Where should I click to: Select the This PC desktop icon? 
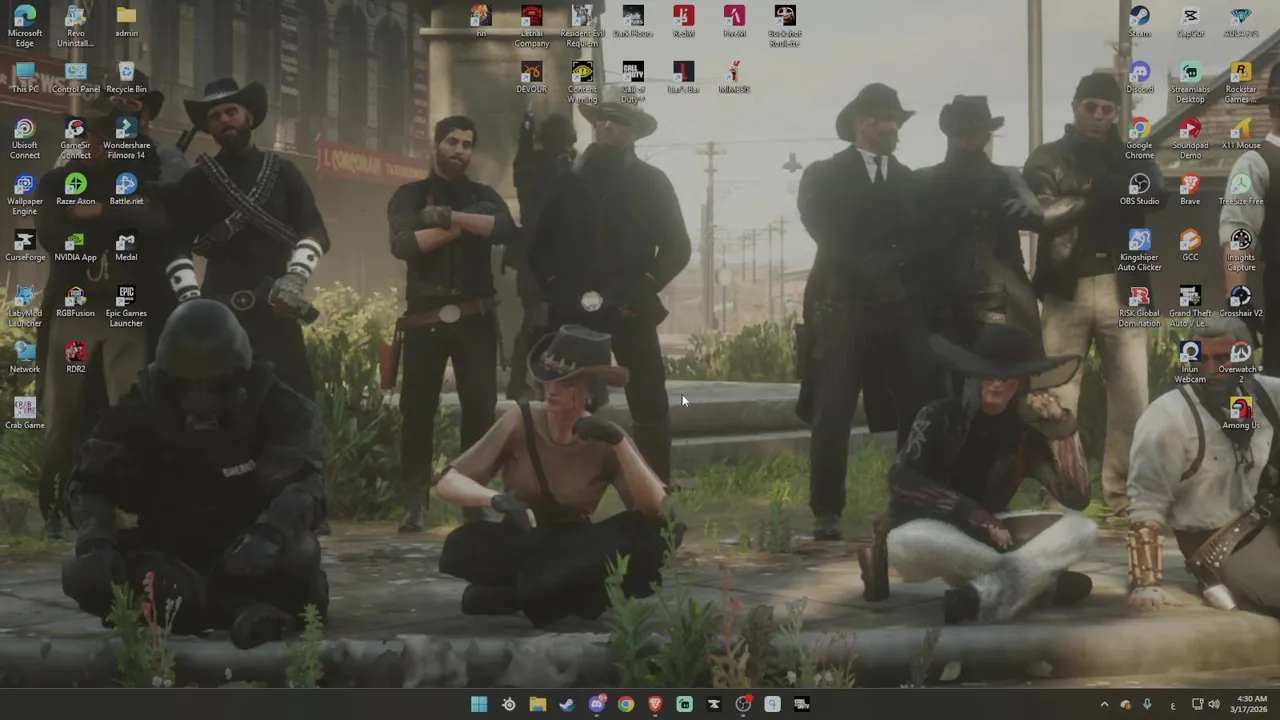click(x=25, y=78)
